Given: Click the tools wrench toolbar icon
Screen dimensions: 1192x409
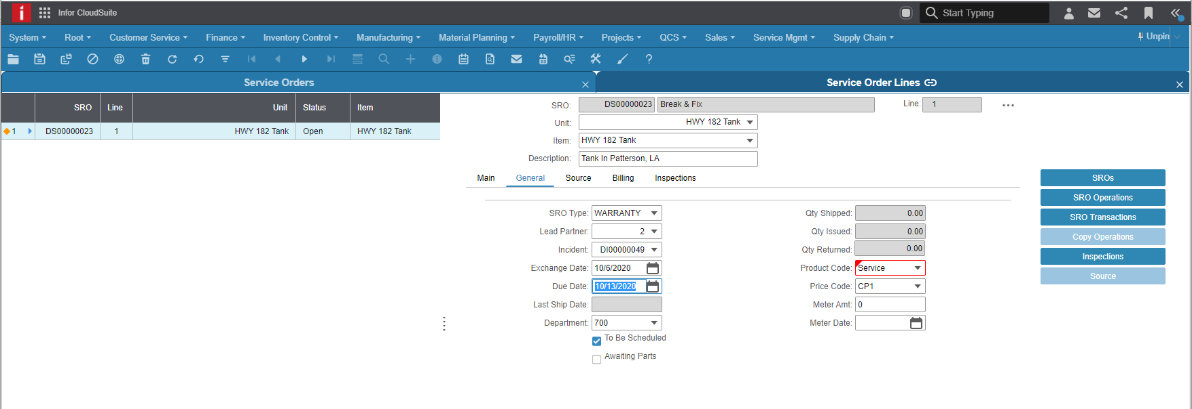Looking at the screenshot, I should coord(595,59).
